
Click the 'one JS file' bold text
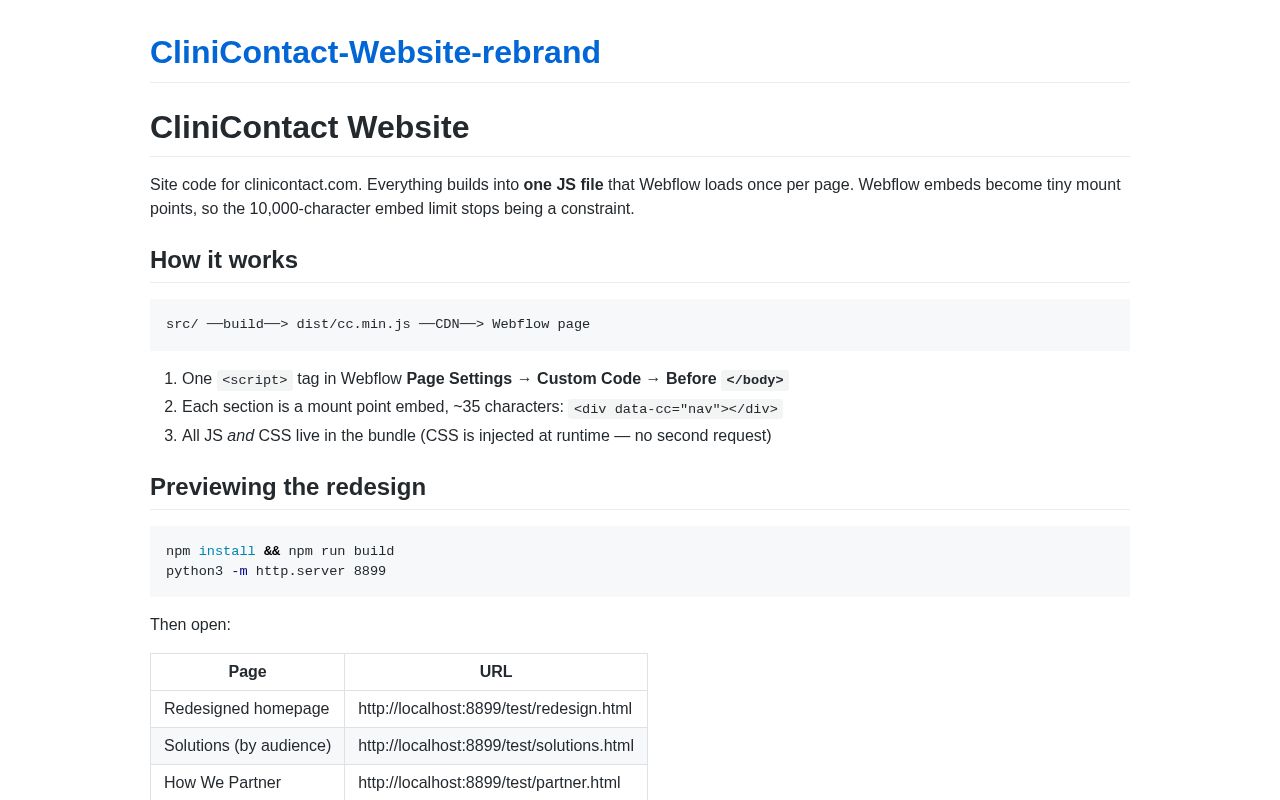click(563, 185)
